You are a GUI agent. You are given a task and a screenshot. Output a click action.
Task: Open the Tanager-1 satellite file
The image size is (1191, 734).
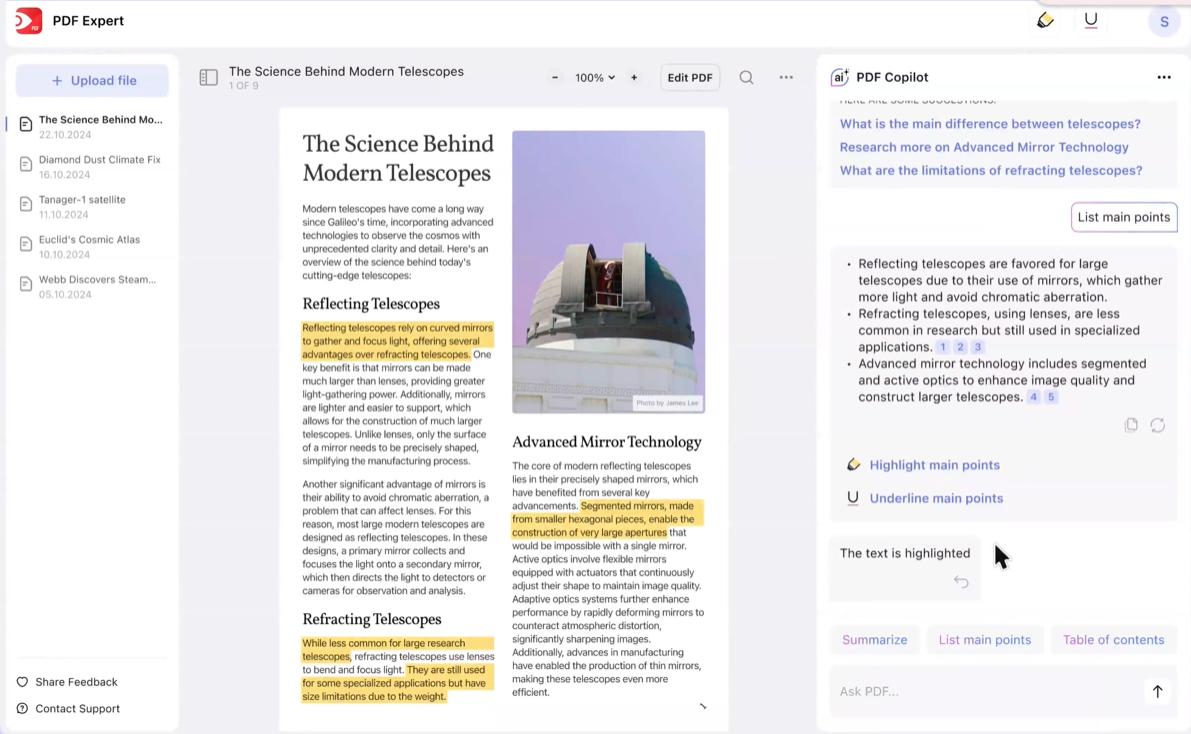pyautogui.click(x=92, y=207)
